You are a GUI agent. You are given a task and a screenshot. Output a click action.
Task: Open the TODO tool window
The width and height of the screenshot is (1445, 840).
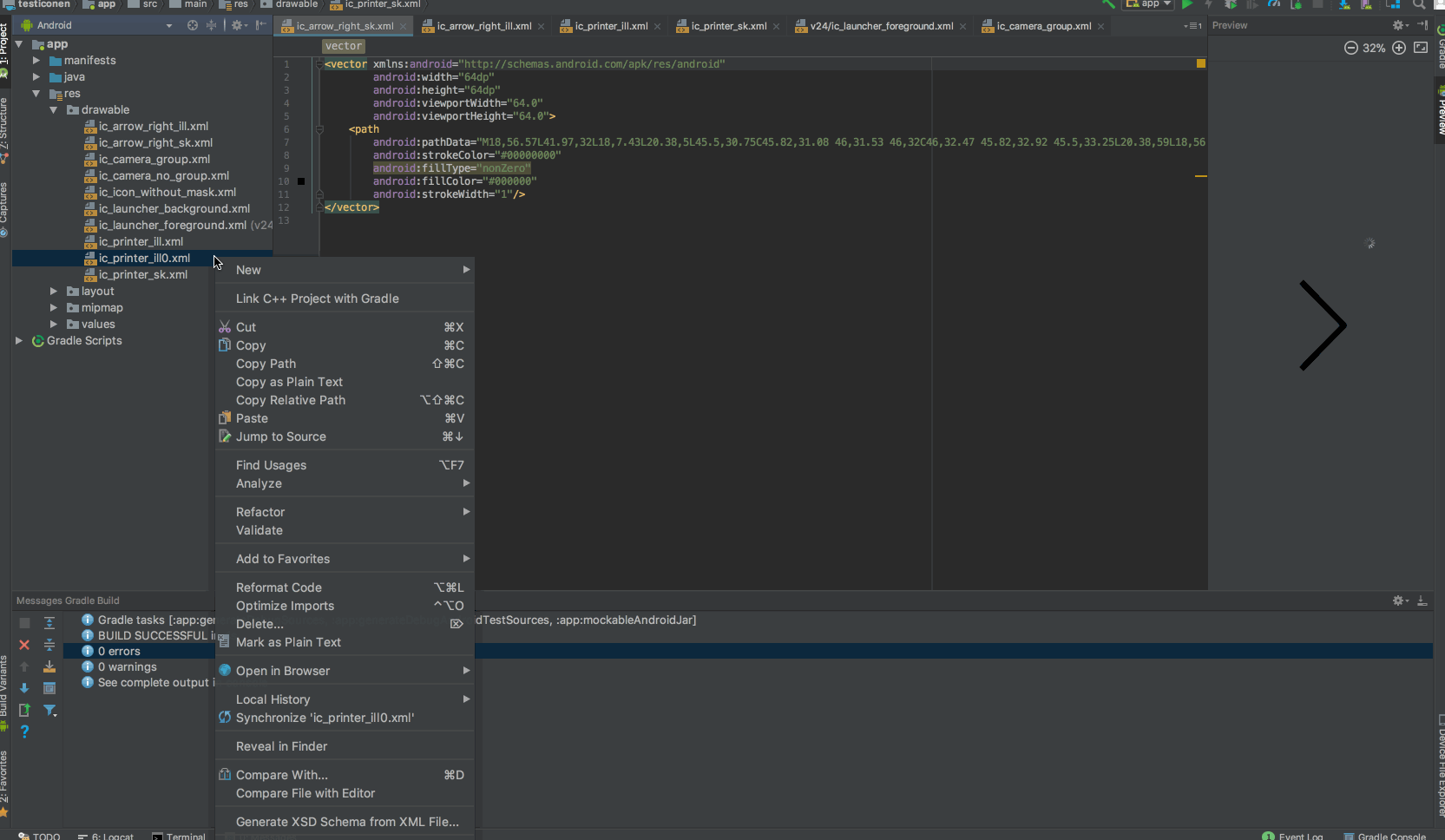tap(39, 836)
